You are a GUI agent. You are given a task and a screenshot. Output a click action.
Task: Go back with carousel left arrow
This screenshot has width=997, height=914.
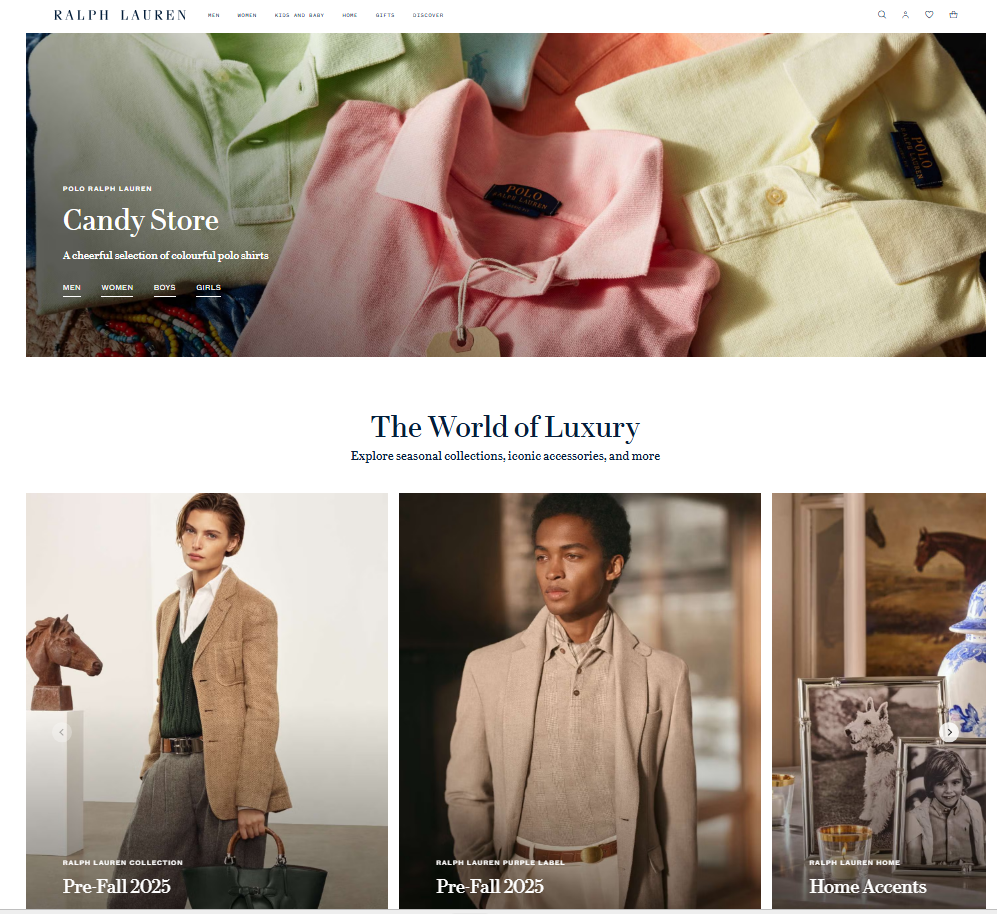click(x=62, y=732)
